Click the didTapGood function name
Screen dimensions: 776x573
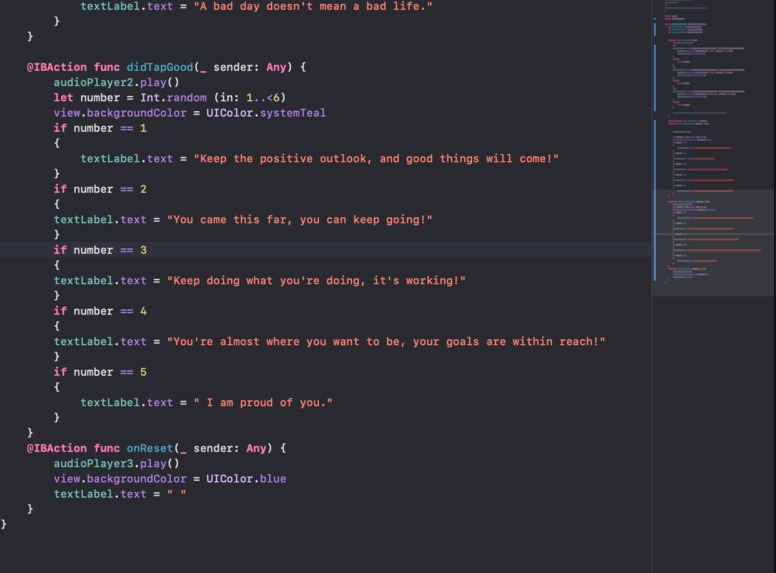click(160, 67)
